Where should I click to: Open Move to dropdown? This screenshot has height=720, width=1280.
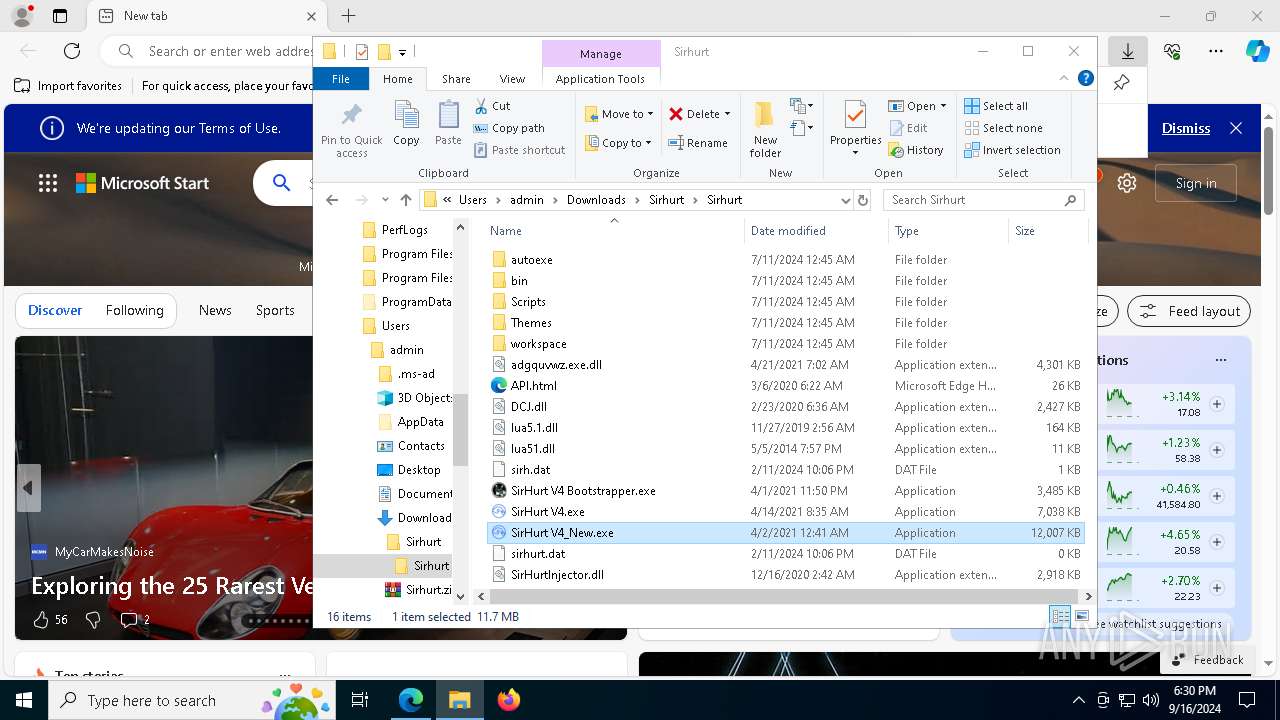click(x=618, y=114)
